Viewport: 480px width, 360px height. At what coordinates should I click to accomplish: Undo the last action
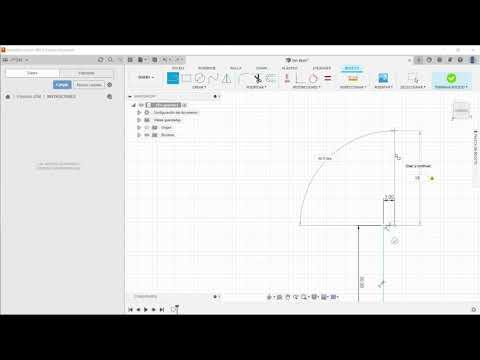pyautogui.click(x=165, y=60)
